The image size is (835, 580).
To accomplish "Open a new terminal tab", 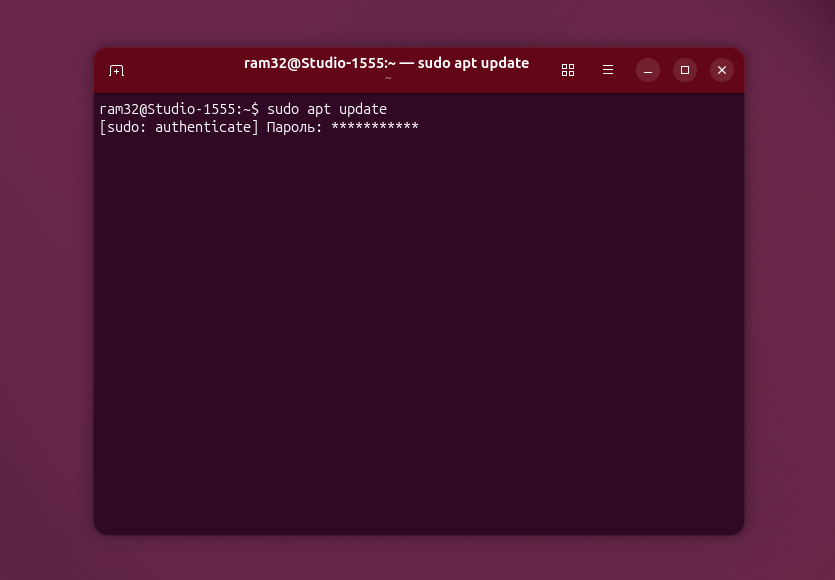I will point(116,70).
